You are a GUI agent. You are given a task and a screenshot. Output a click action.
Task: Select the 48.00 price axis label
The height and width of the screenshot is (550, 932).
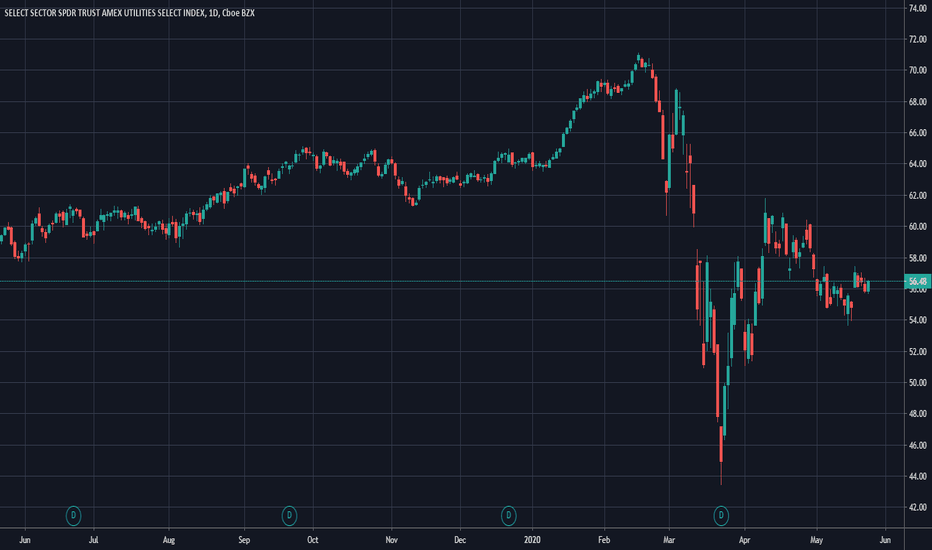tap(917, 413)
